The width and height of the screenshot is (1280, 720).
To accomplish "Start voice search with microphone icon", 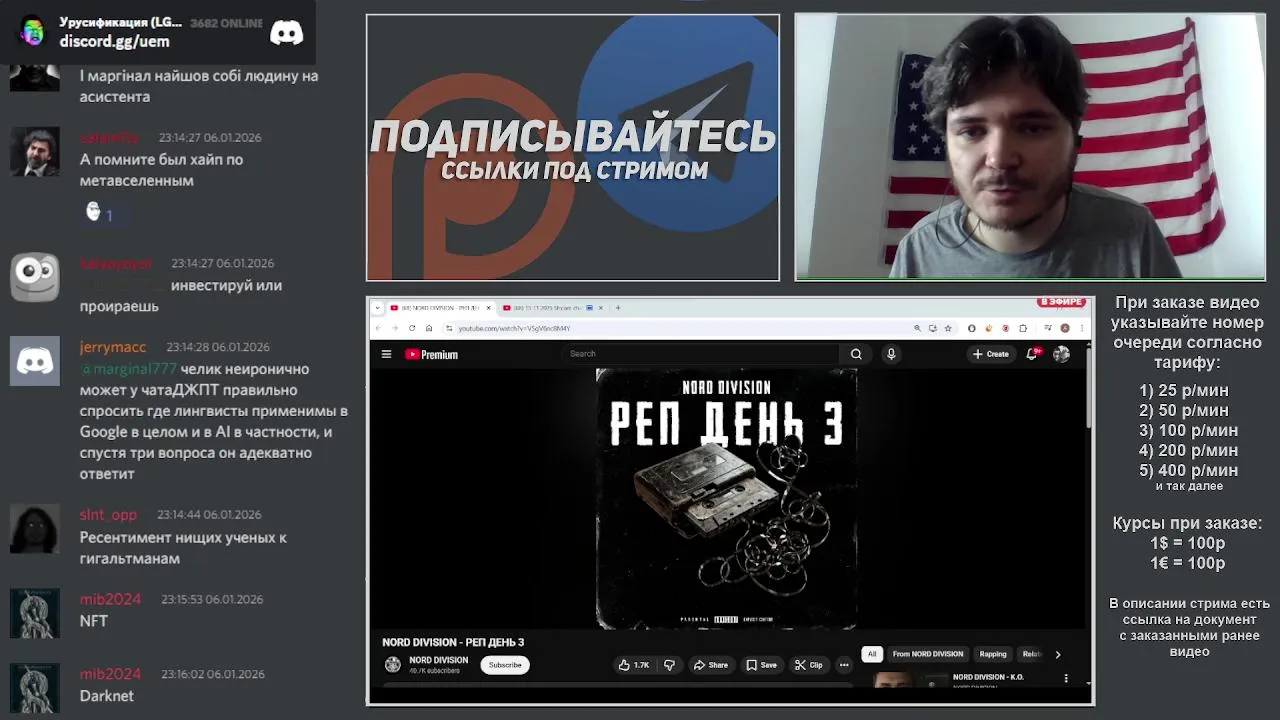I will click(x=891, y=354).
